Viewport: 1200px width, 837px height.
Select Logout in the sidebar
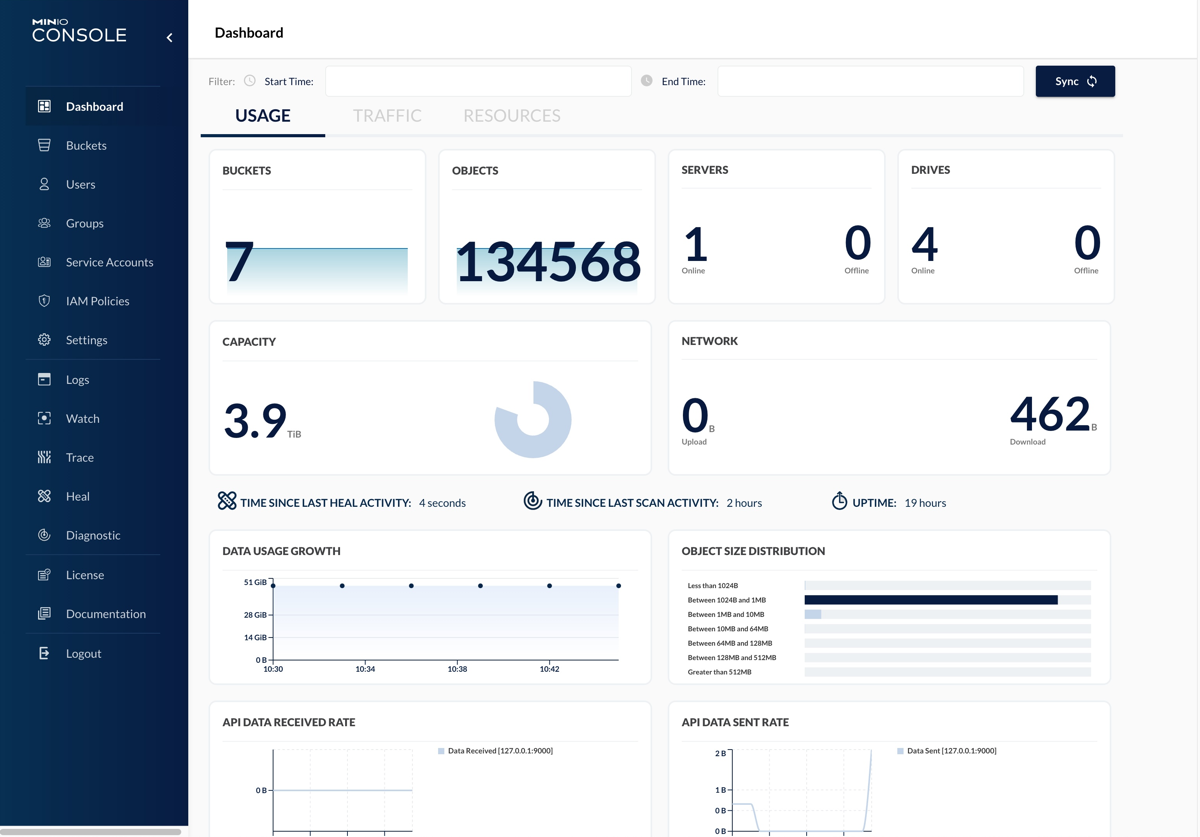(93, 653)
